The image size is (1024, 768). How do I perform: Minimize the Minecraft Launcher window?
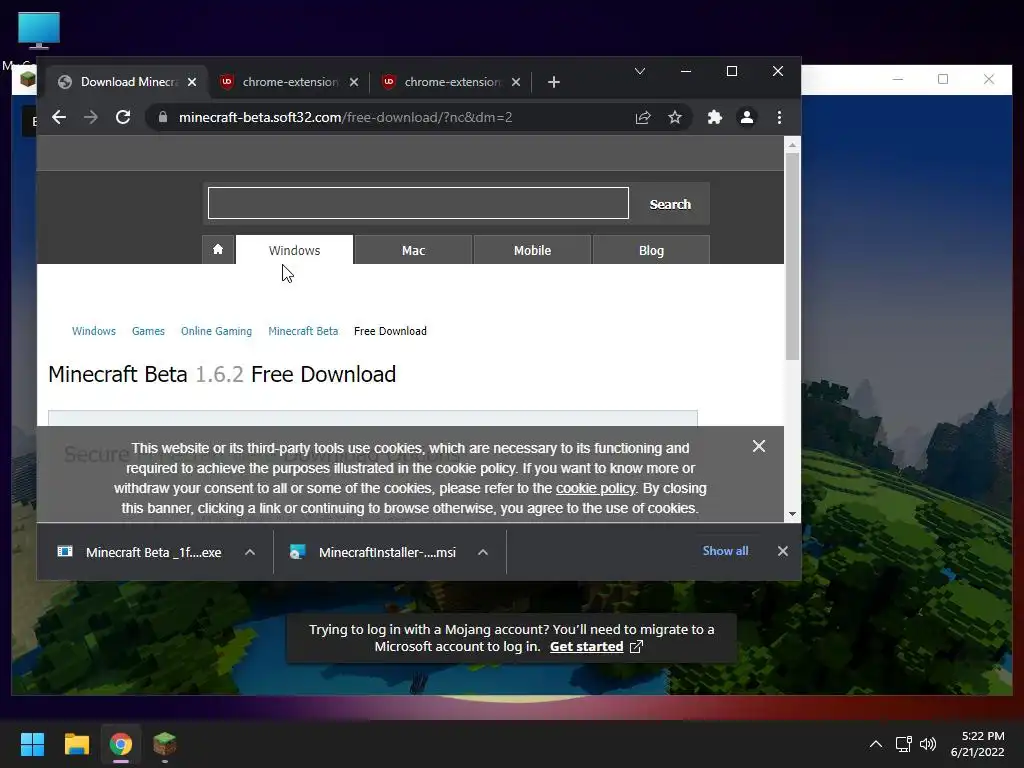click(x=898, y=79)
